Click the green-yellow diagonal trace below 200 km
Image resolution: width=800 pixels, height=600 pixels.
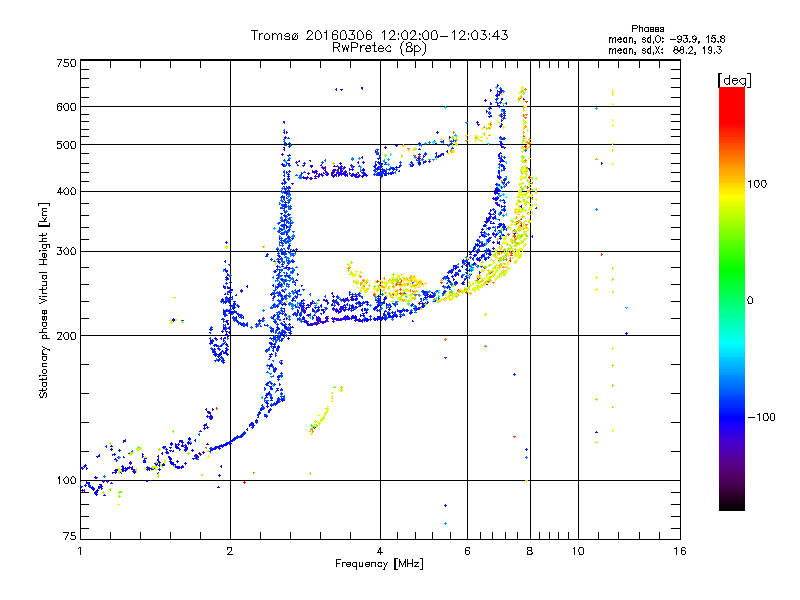(x=326, y=411)
